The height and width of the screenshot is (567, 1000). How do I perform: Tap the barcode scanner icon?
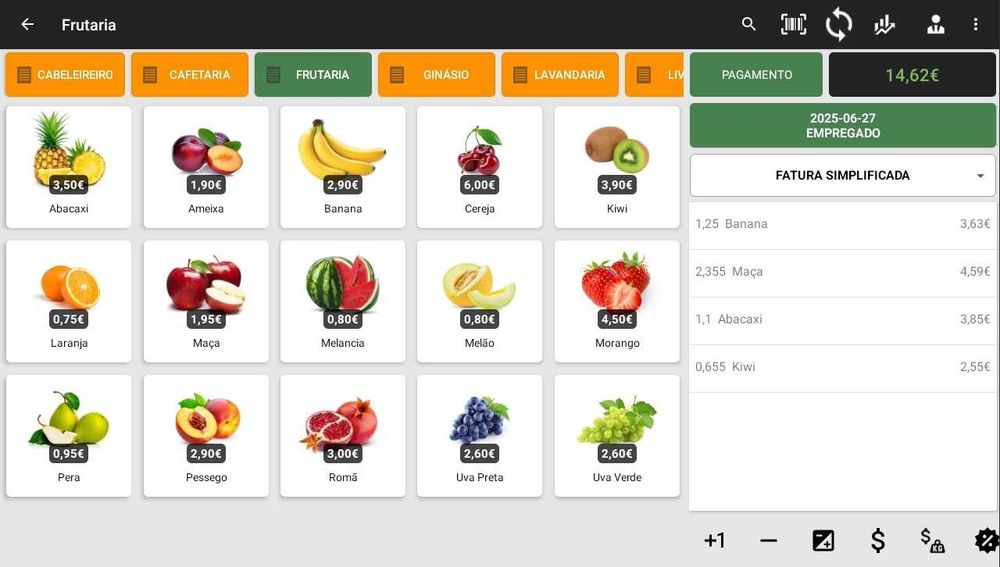pos(793,24)
